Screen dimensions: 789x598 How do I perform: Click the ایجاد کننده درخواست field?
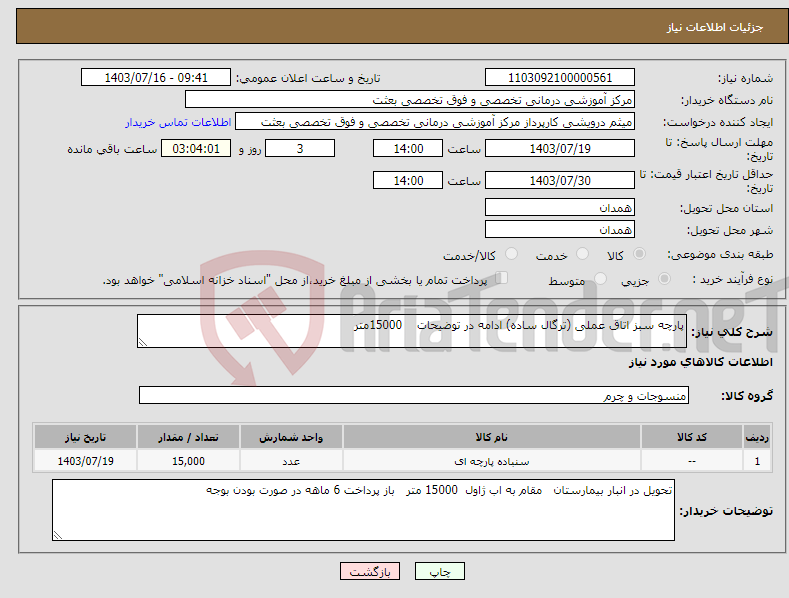pos(435,122)
